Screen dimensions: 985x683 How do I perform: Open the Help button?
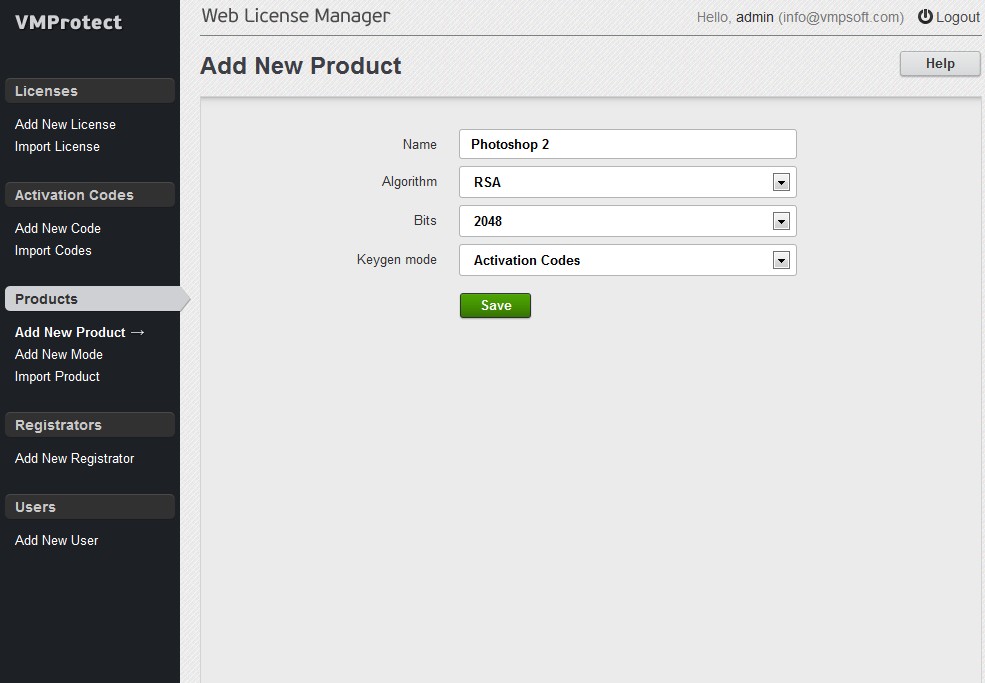pos(940,63)
